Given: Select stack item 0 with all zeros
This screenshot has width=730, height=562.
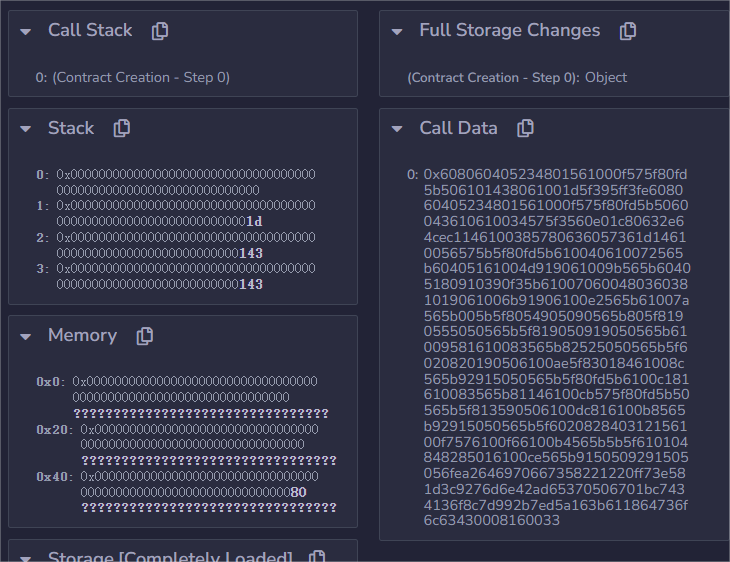Looking at the screenshot, I should [185, 182].
